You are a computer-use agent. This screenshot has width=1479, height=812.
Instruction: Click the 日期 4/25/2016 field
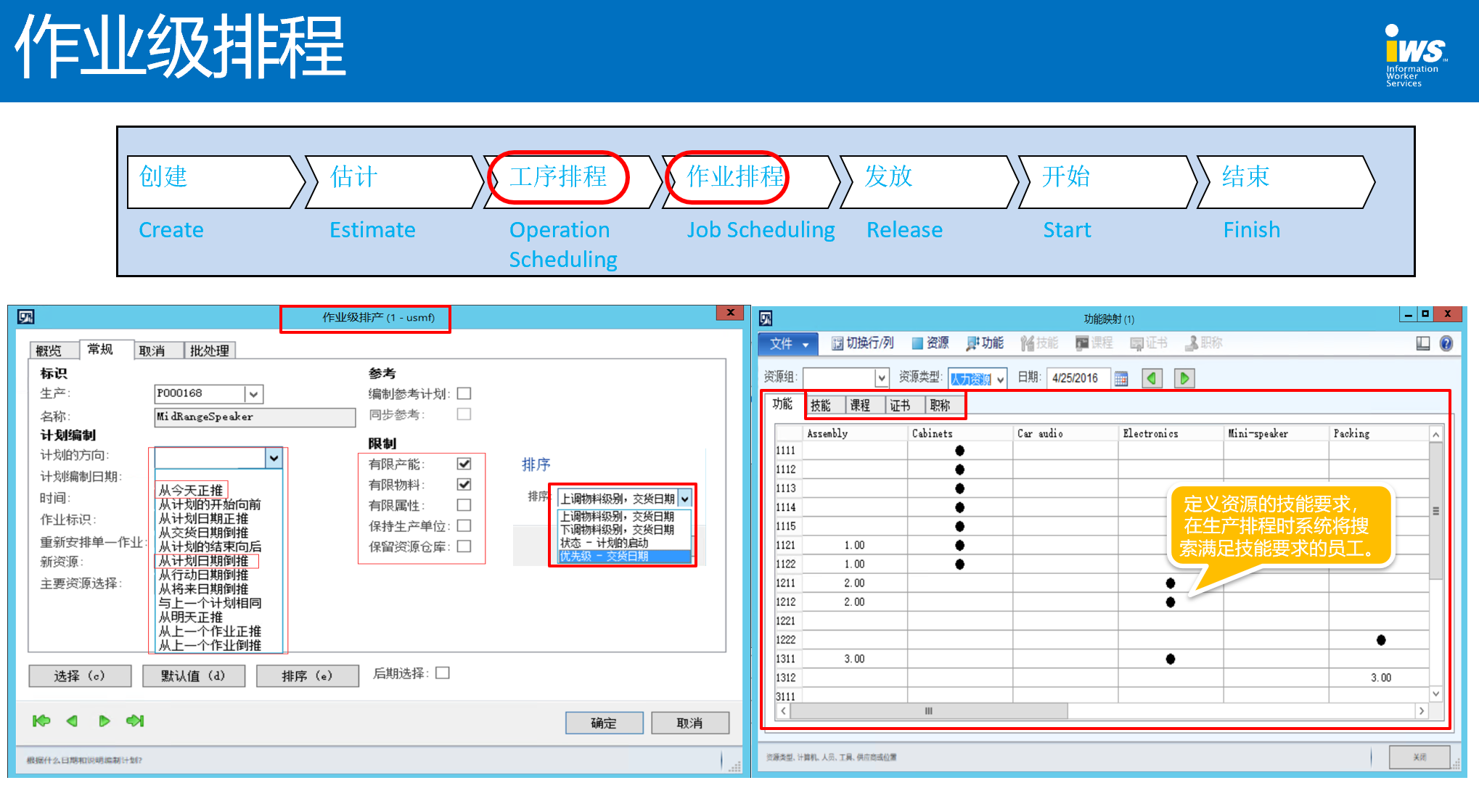(x=1078, y=378)
